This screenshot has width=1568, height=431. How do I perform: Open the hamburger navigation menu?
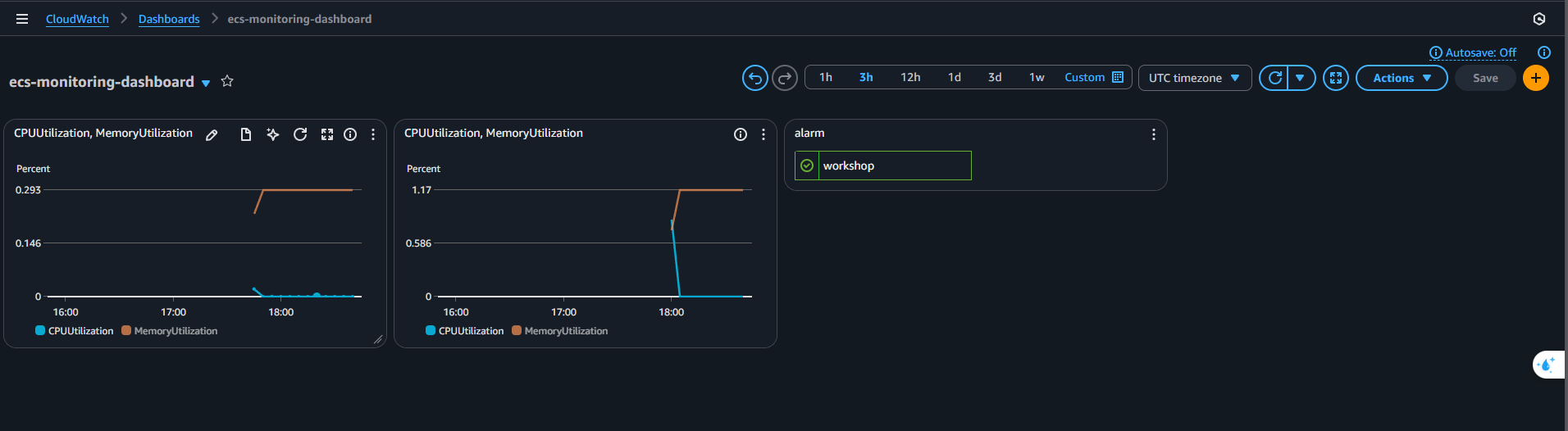point(22,19)
